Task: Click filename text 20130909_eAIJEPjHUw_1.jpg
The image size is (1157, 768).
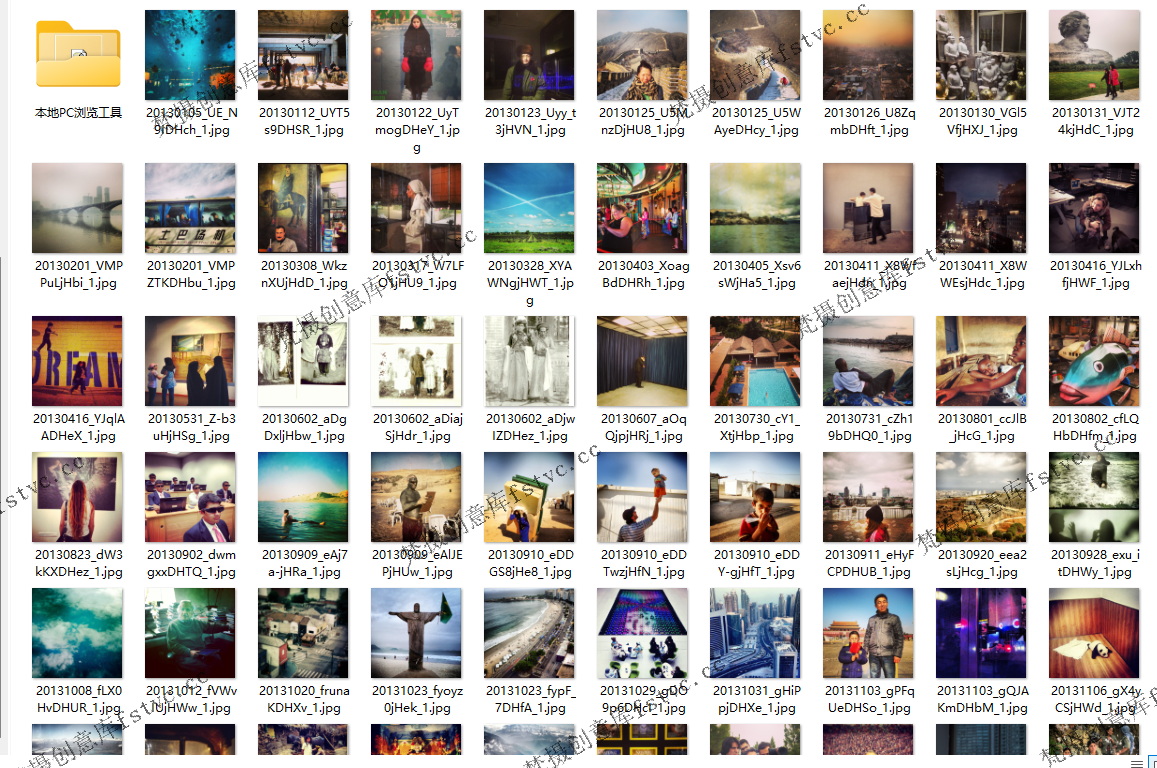Action: [x=418, y=564]
